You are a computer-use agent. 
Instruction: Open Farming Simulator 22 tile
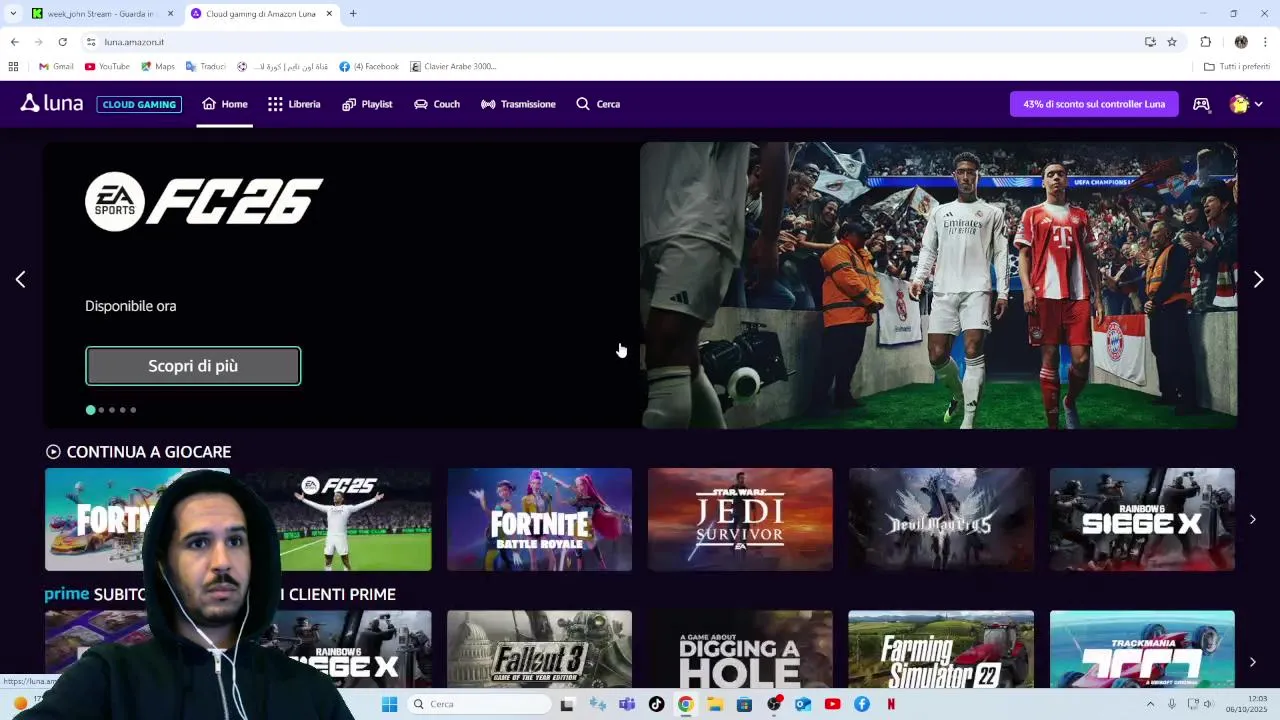click(x=941, y=648)
